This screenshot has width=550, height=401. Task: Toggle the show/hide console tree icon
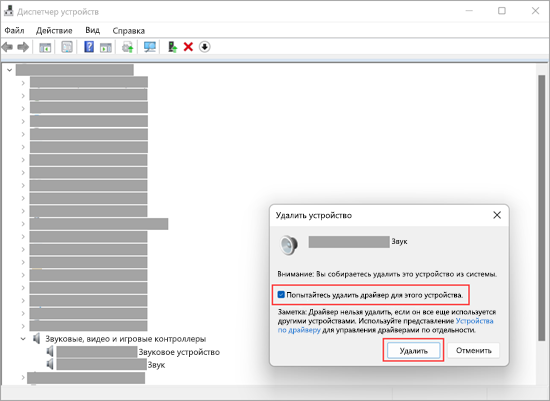45,47
